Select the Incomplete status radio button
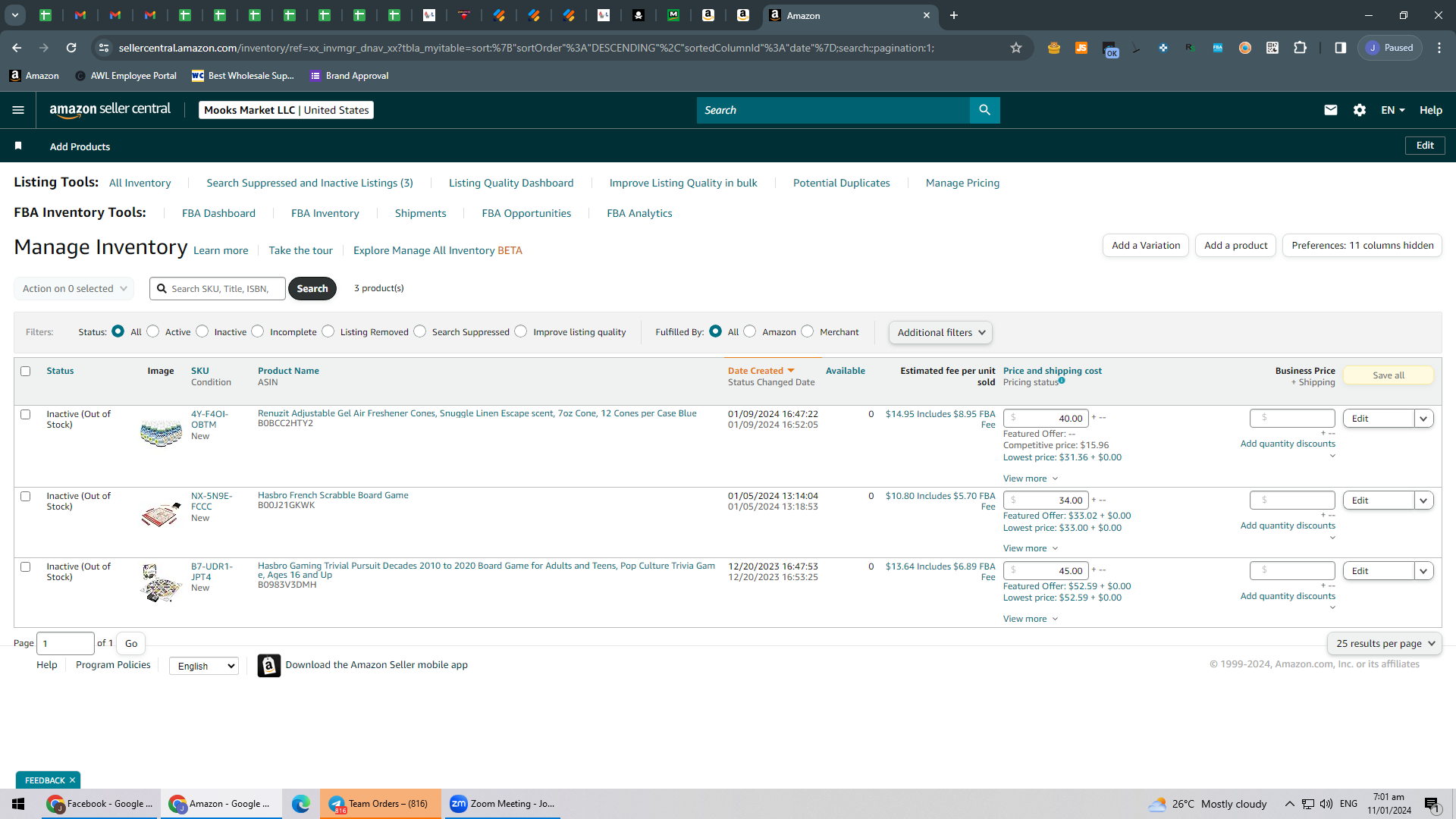 coord(258,331)
